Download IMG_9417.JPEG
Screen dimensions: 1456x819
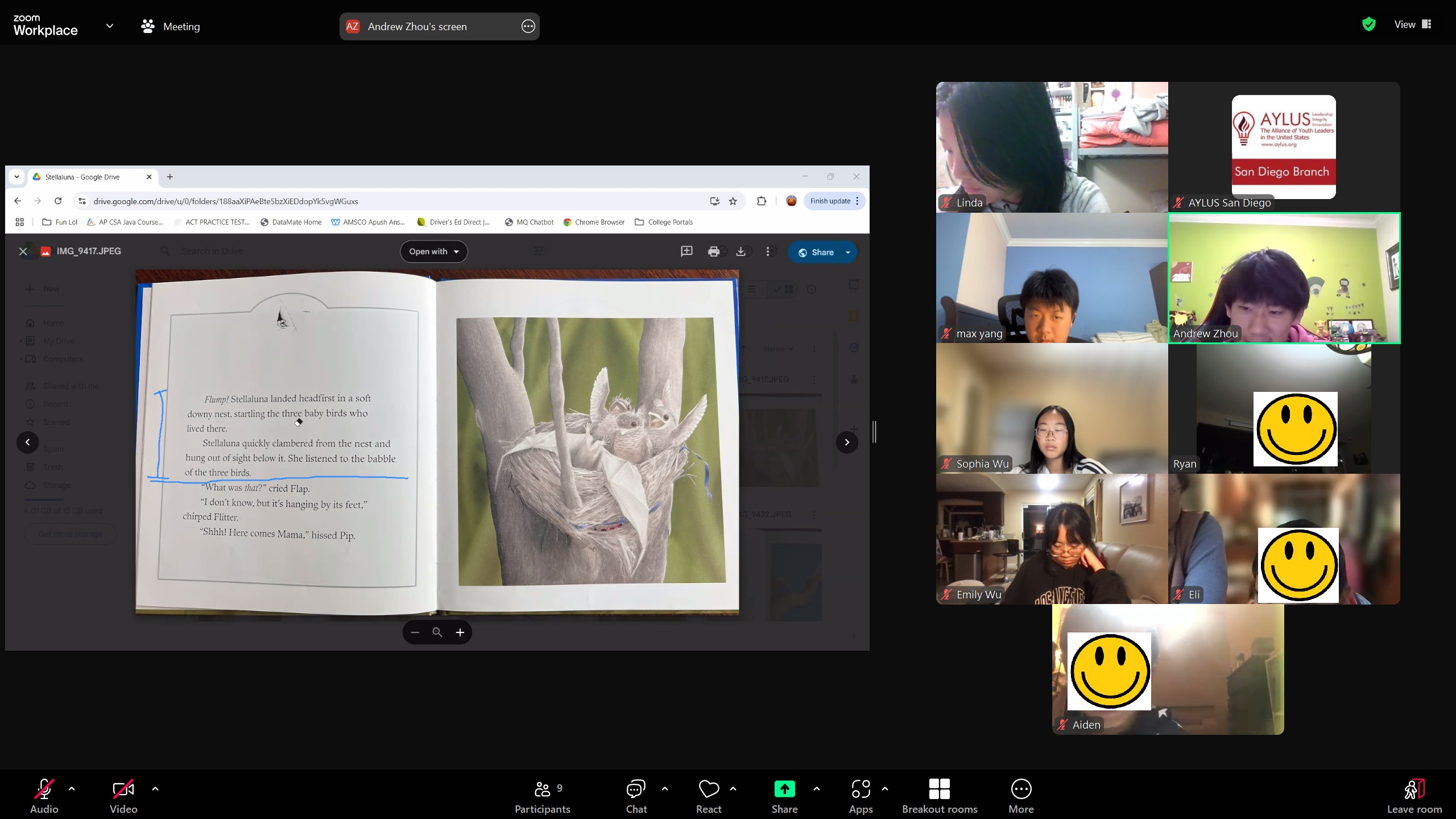click(x=741, y=251)
